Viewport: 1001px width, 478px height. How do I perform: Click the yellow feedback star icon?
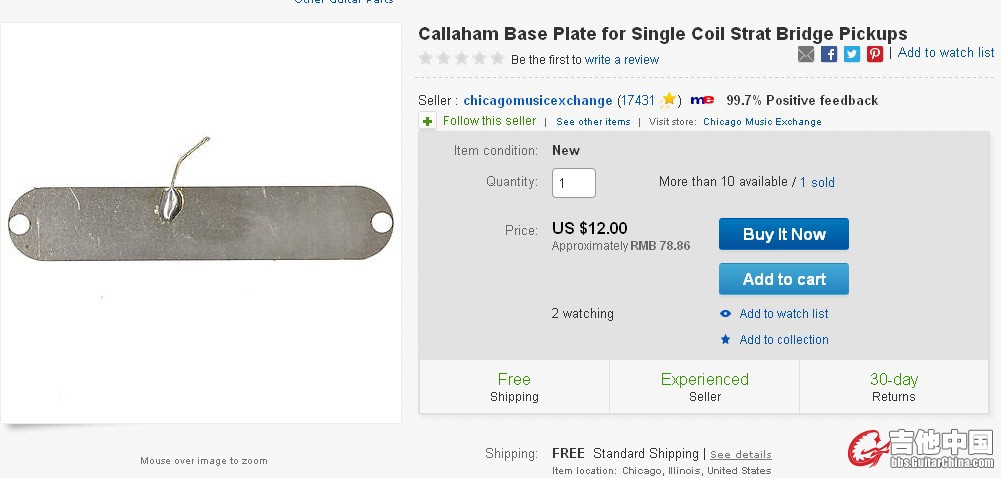(x=669, y=100)
